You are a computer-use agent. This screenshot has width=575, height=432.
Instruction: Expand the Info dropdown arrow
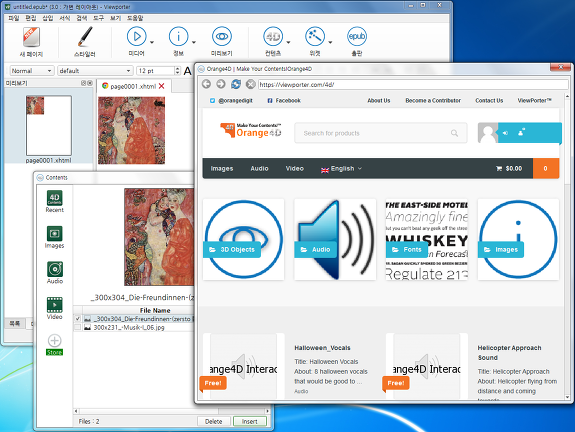tap(194, 42)
